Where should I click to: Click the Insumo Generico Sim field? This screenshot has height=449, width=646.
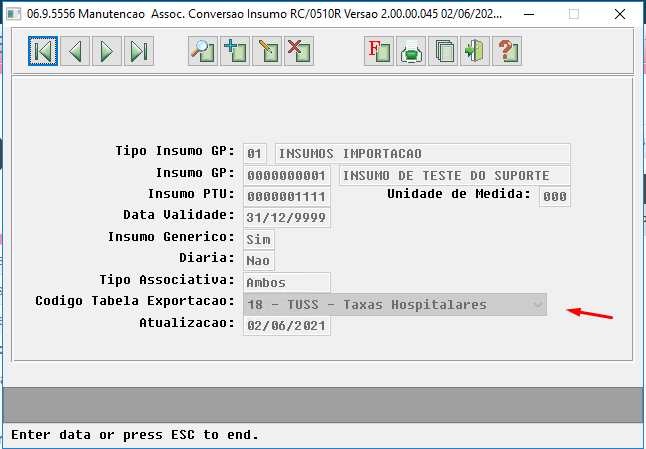click(x=259, y=240)
